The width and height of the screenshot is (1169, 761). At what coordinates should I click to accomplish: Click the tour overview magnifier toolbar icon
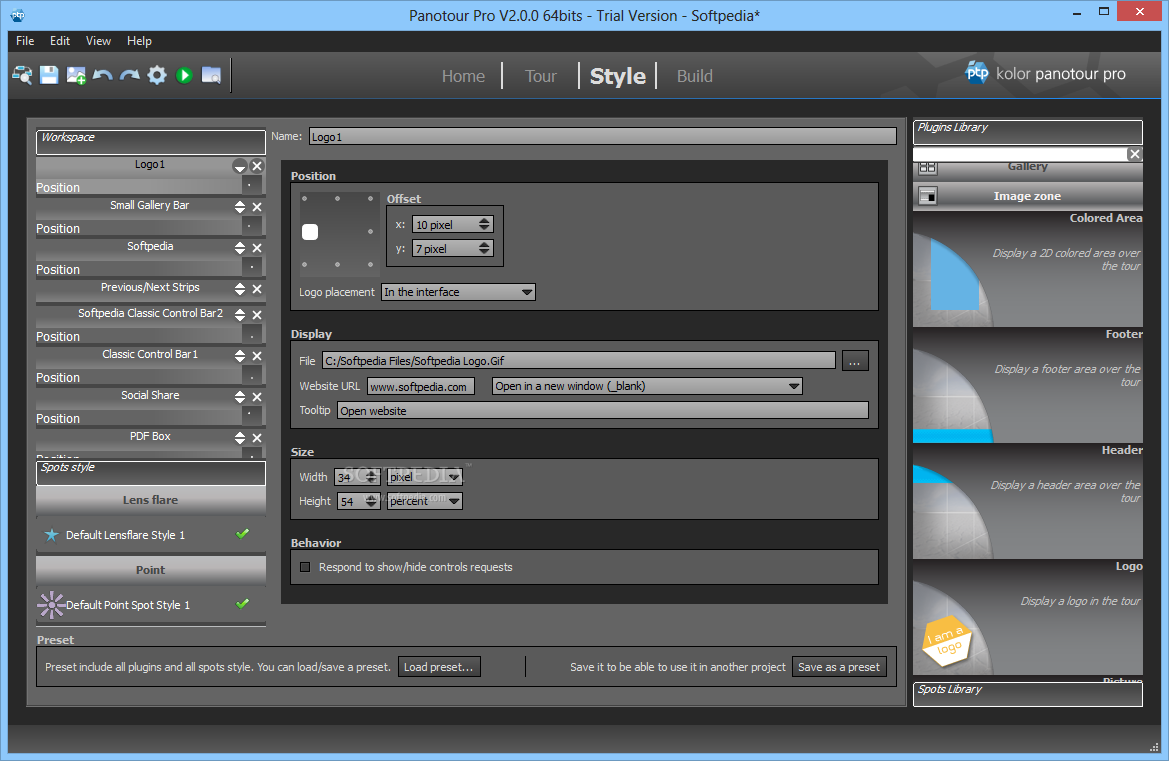click(x=22, y=75)
